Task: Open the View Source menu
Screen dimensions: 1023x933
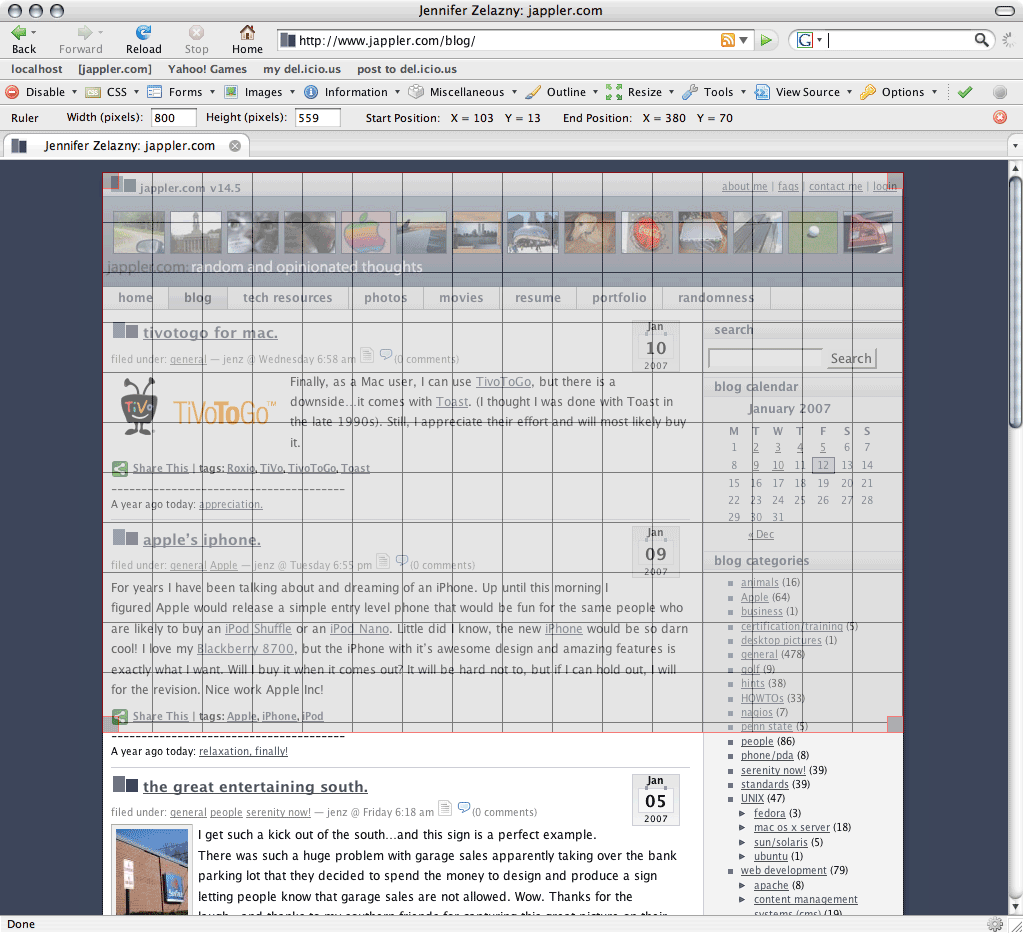Action: [803, 92]
